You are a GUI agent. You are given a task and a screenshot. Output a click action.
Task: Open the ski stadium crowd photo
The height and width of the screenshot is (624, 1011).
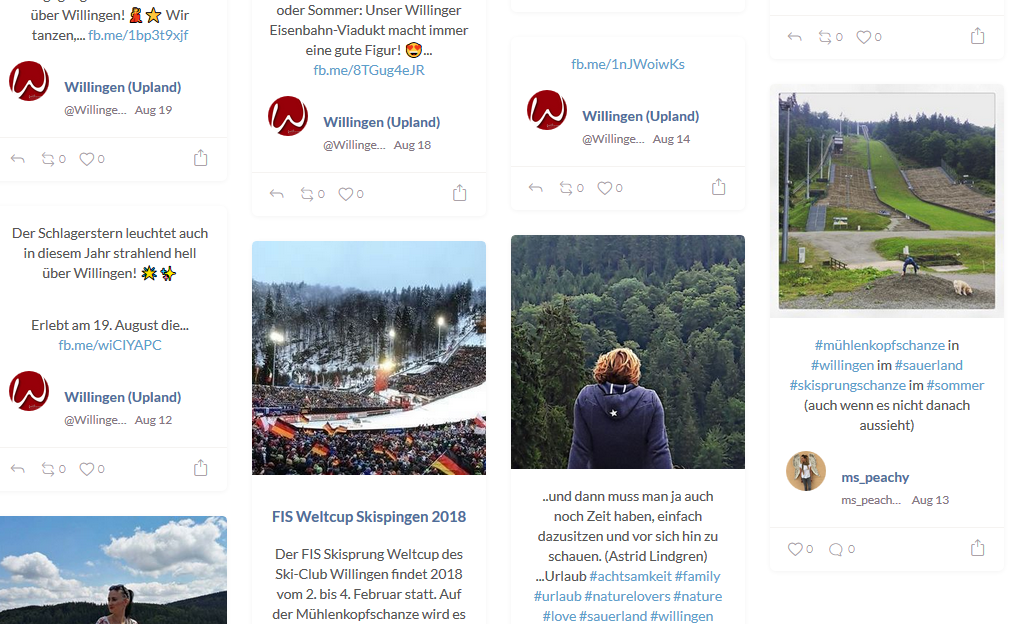coord(369,357)
